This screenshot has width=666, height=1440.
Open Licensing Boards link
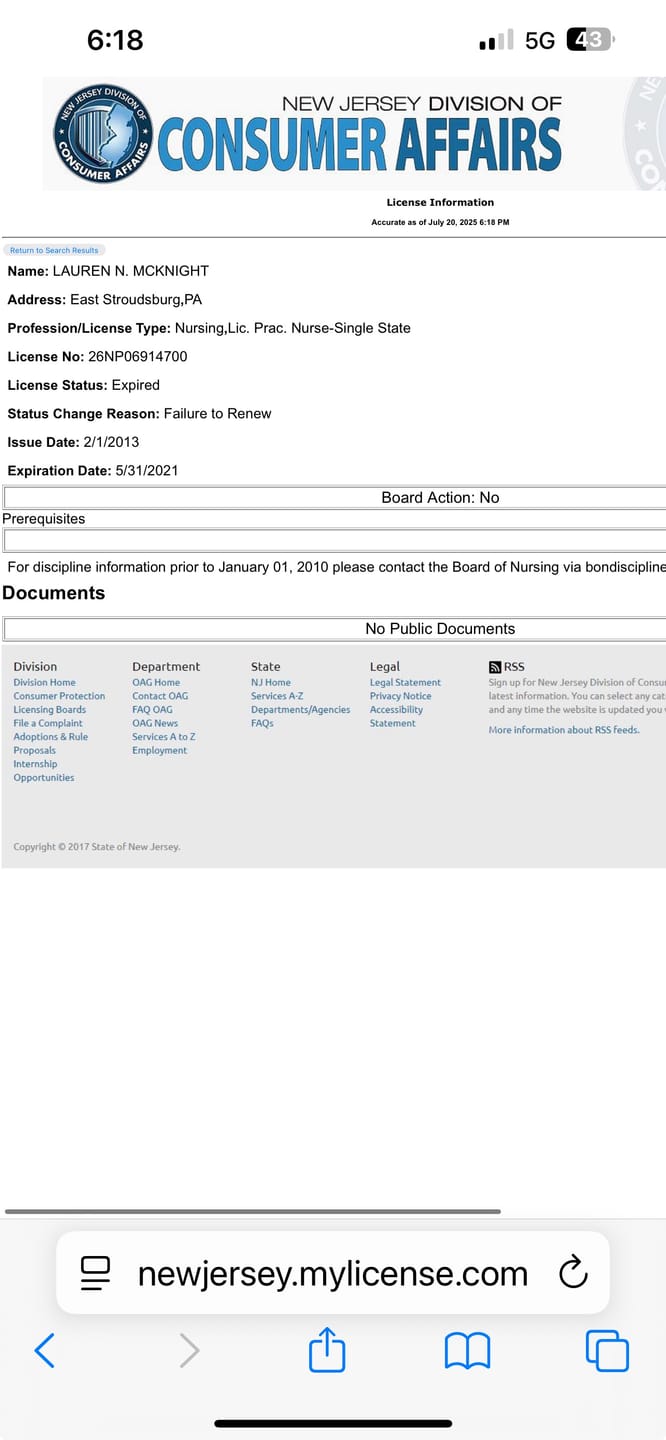(50, 710)
